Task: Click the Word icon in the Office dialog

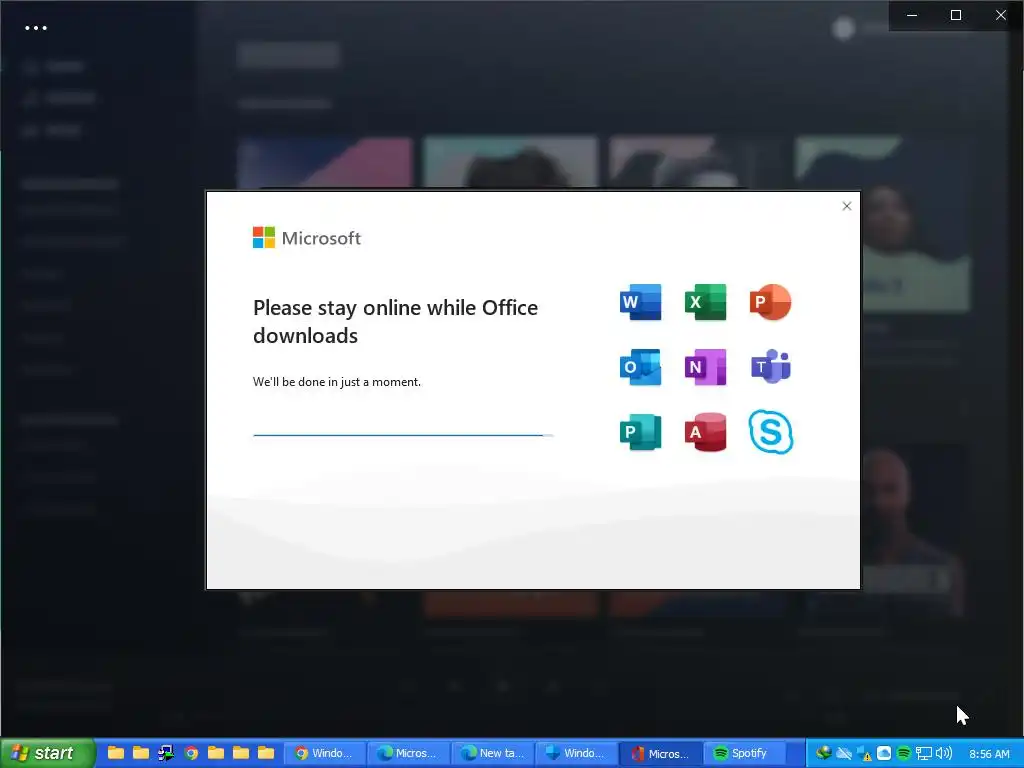Action: [640, 302]
